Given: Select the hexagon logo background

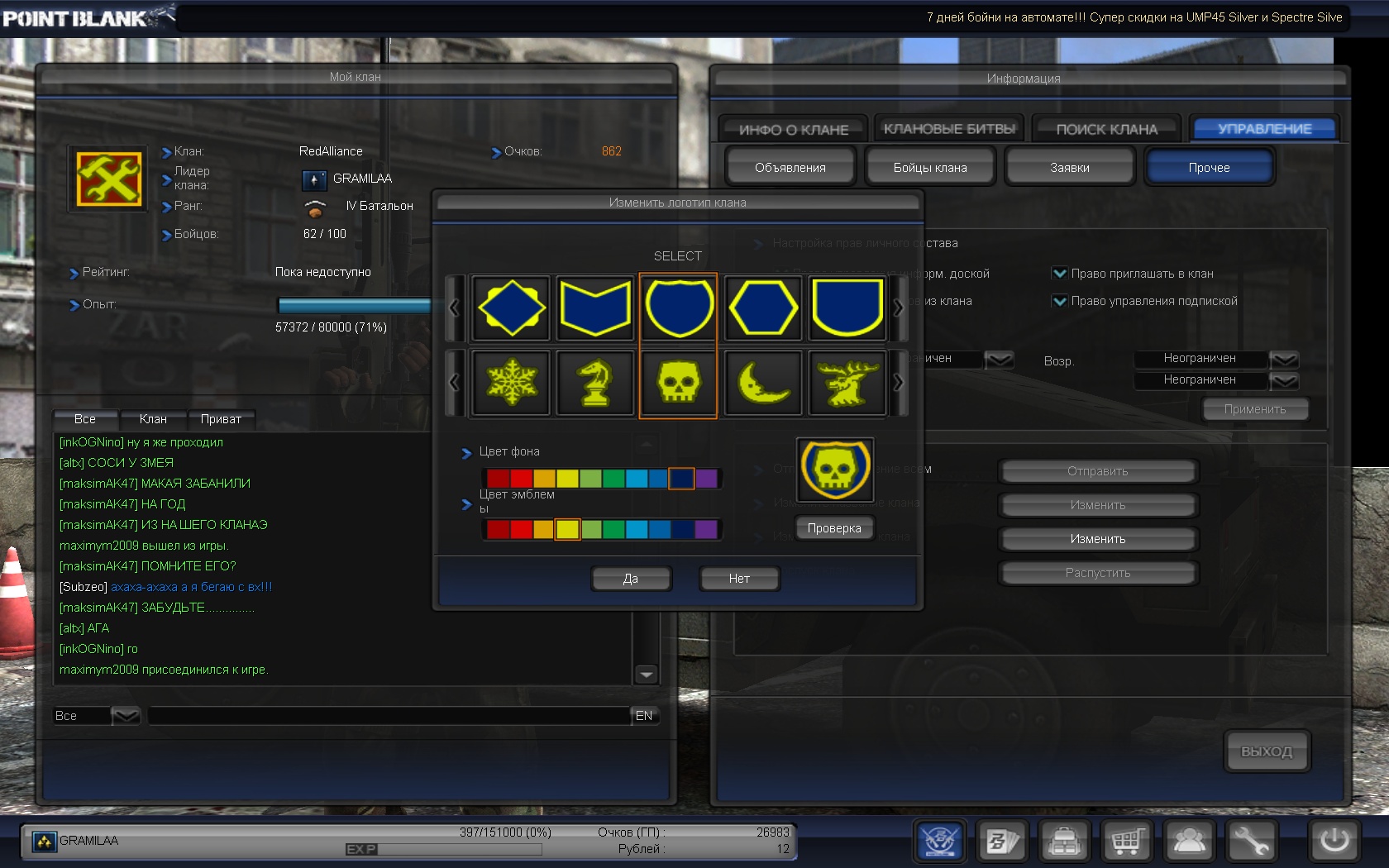Looking at the screenshot, I should 763,308.
